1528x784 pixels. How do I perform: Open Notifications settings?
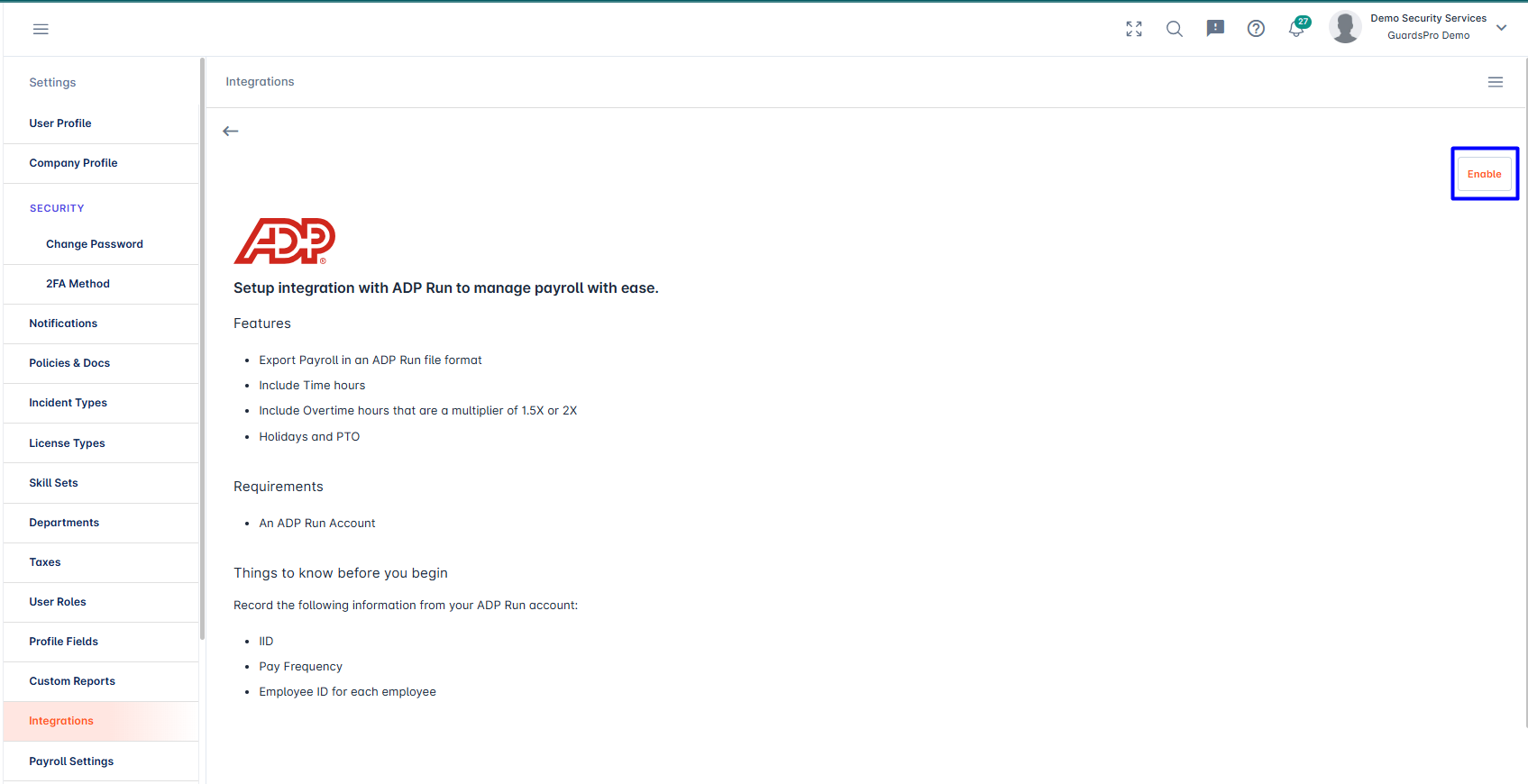(101, 324)
